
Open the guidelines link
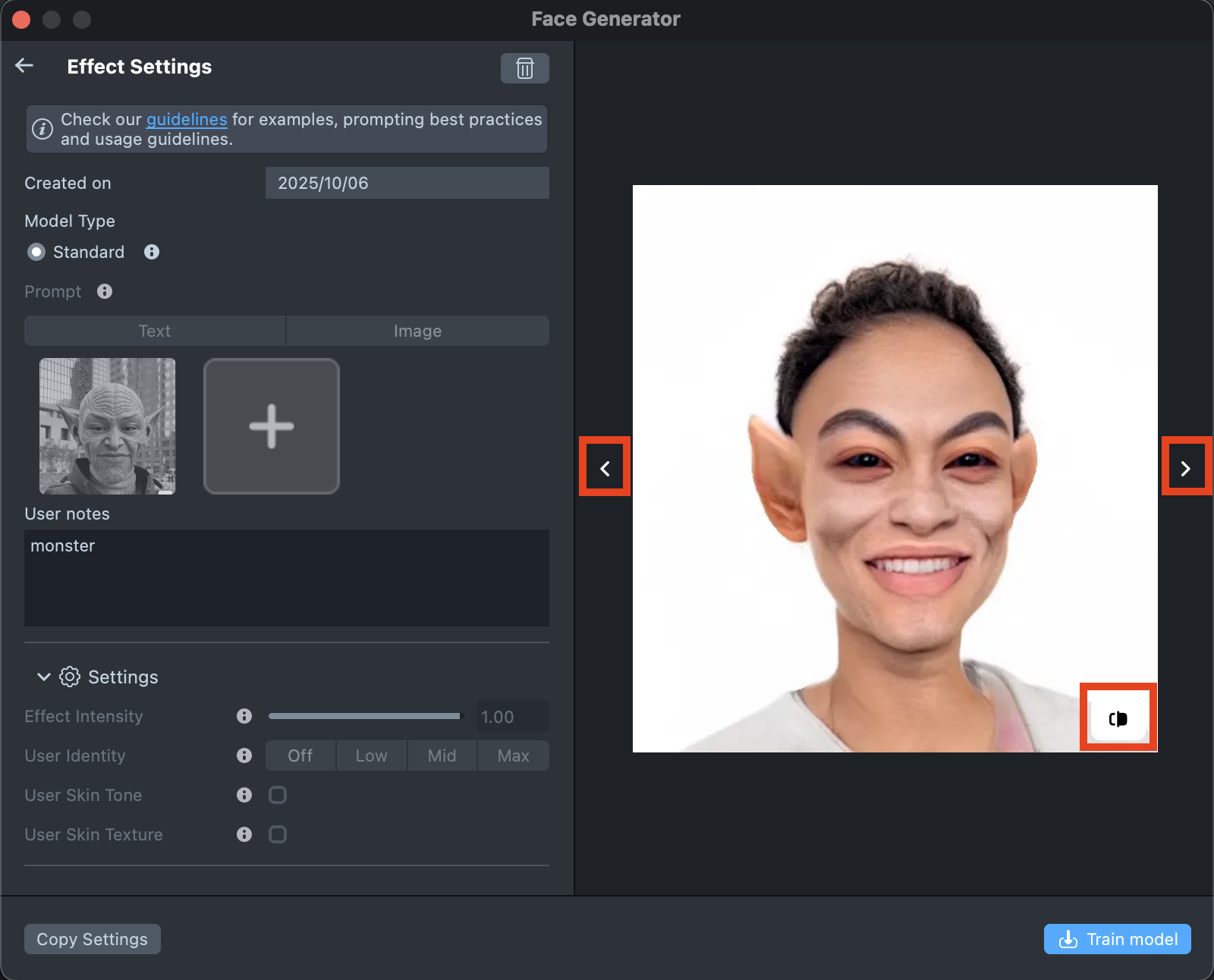point(187,120)
